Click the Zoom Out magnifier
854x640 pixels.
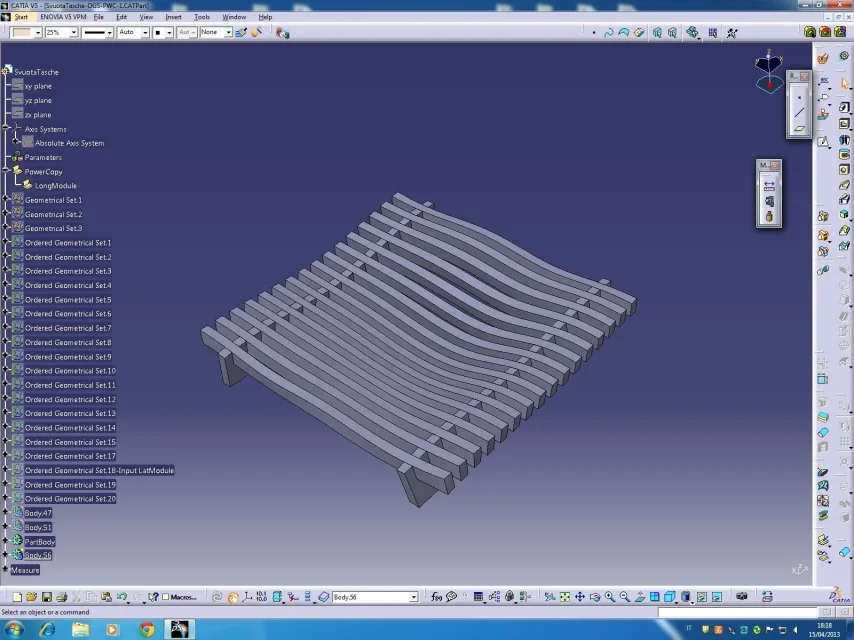click(625, 597)
